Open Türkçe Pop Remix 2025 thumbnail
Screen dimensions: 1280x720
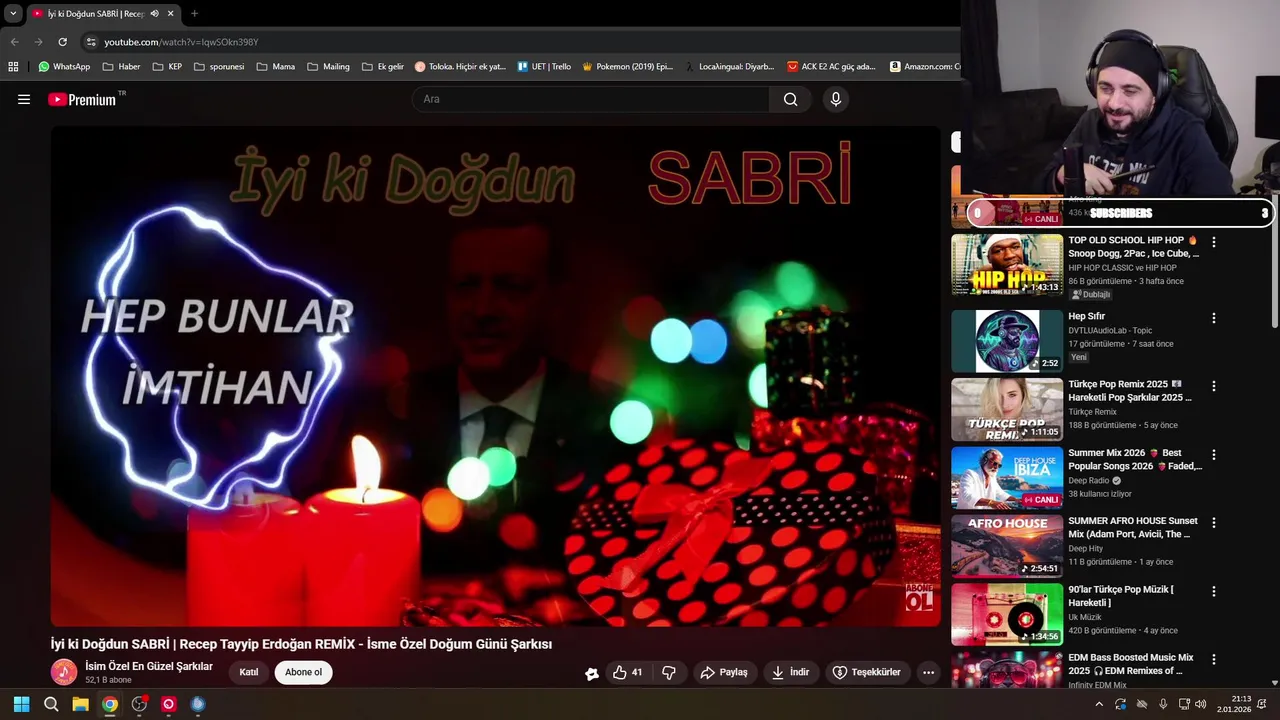[1007, 409]
